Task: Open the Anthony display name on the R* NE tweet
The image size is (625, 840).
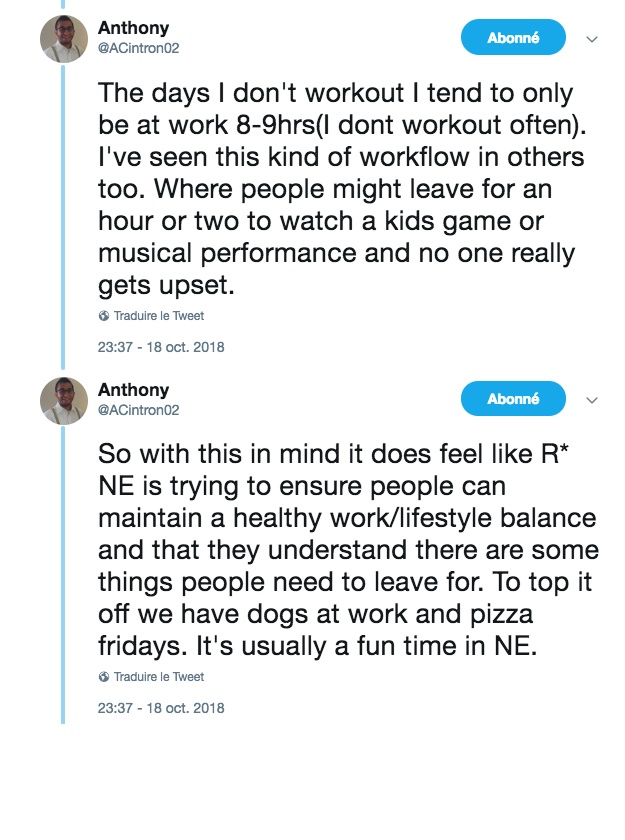Action: tap(133, 390)
